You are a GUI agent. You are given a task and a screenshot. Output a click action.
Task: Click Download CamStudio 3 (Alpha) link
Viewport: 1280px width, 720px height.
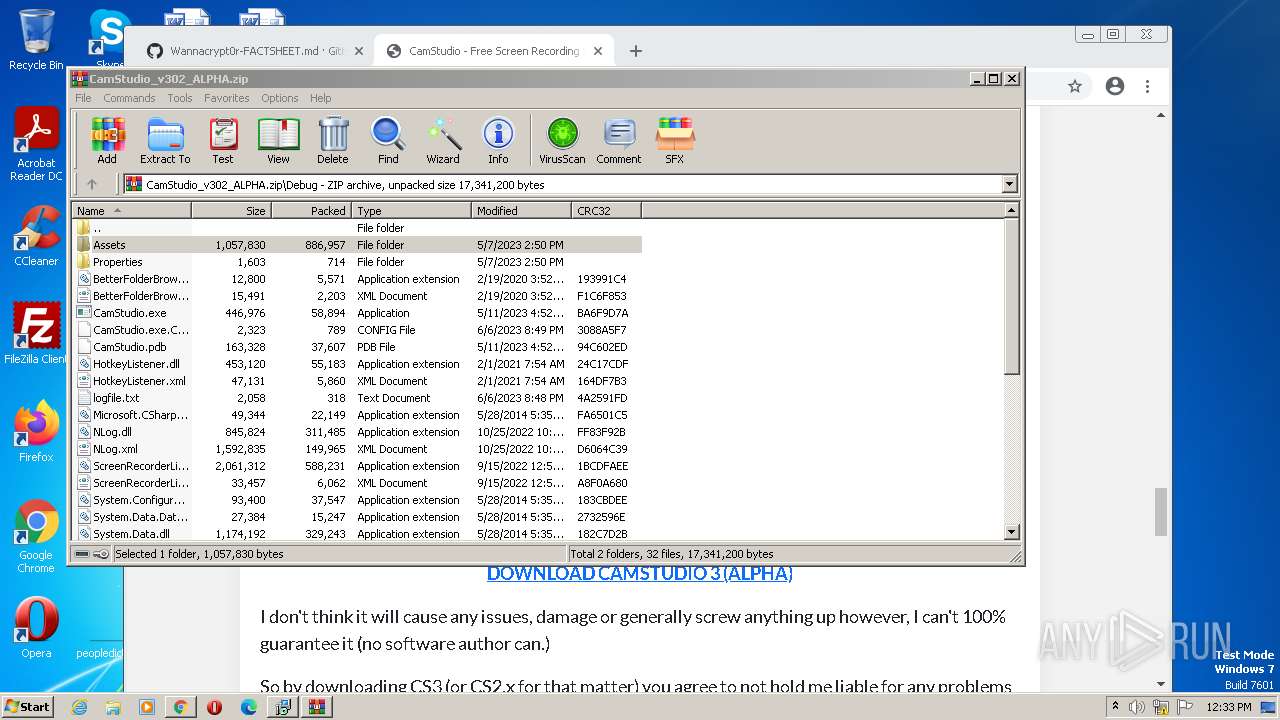coord(639,574)
